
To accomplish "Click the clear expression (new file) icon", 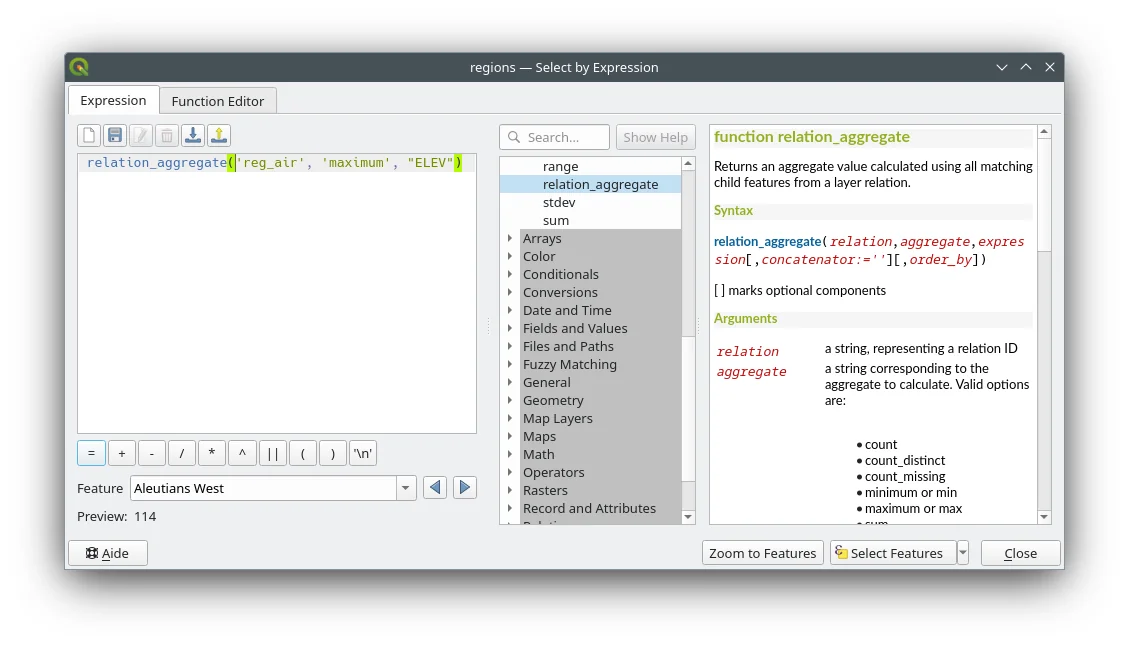I will tap(90, 136).
